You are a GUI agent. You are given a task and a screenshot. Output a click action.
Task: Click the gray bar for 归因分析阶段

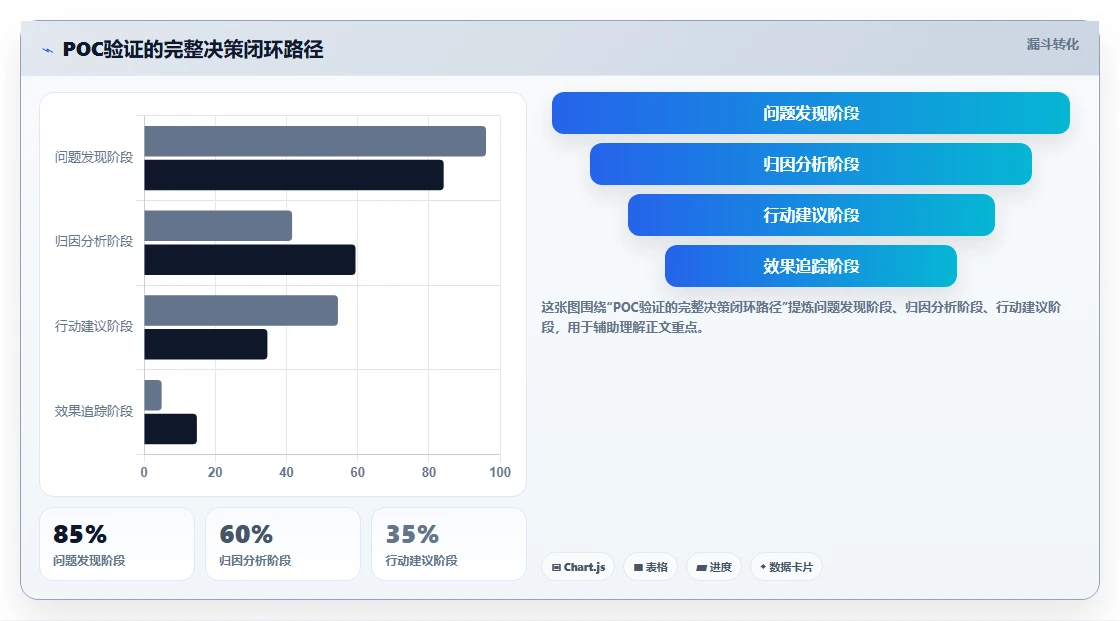tap(218, 226)
